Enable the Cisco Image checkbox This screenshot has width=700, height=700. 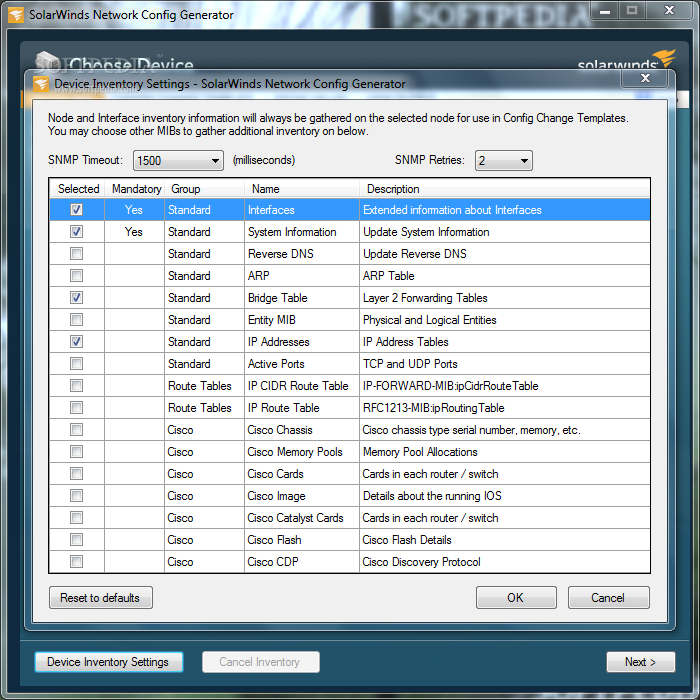click(76, 496)
